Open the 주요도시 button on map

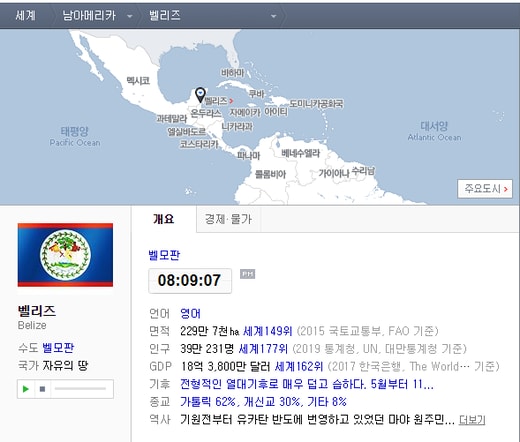pos(485,189)
